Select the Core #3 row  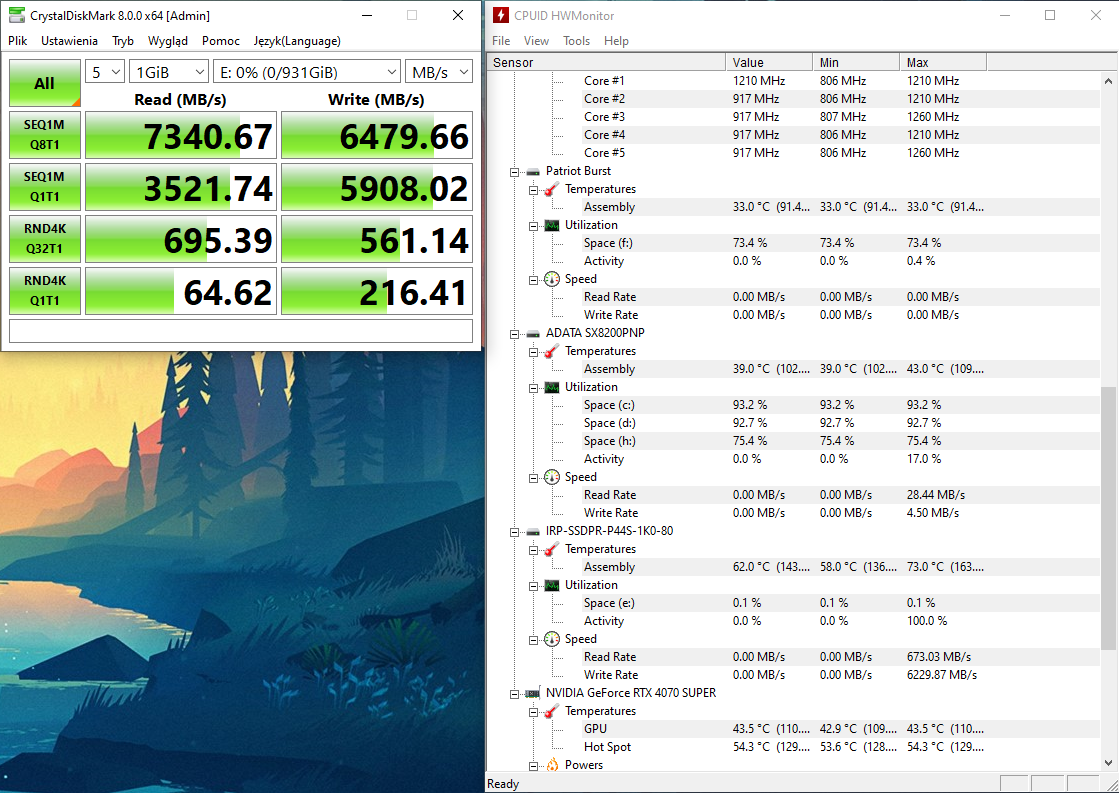pyautogui.click(x=794, y=116)
